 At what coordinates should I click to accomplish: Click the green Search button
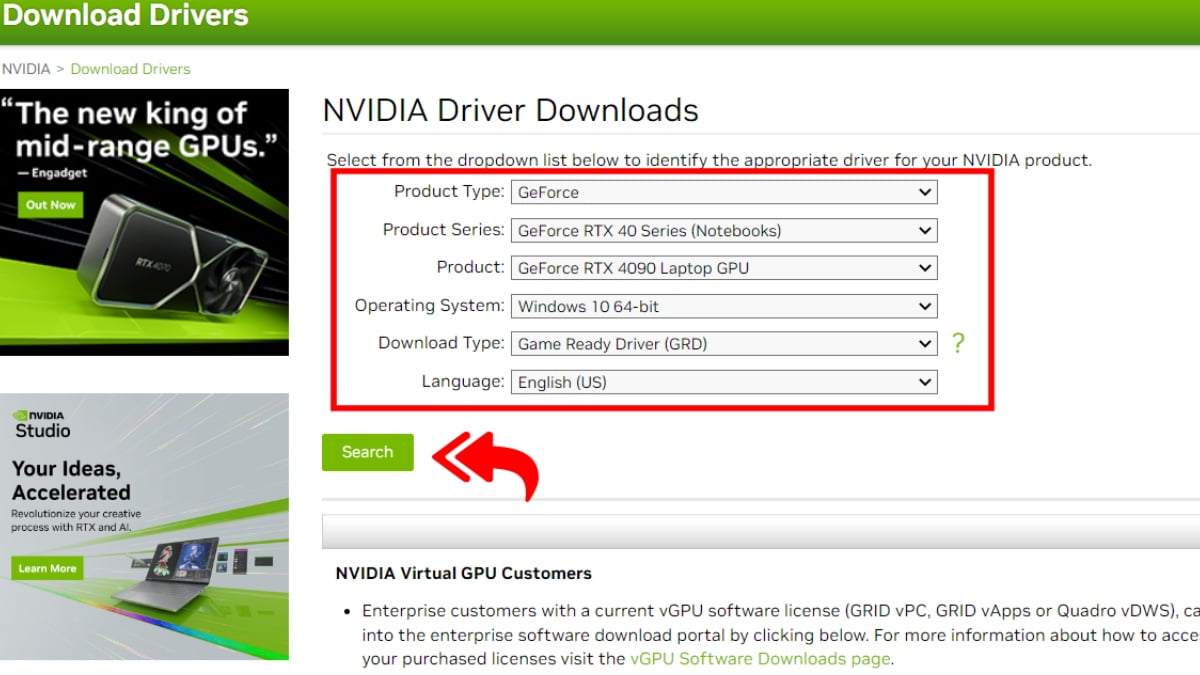pyautogui.click(x=367, y=452)
